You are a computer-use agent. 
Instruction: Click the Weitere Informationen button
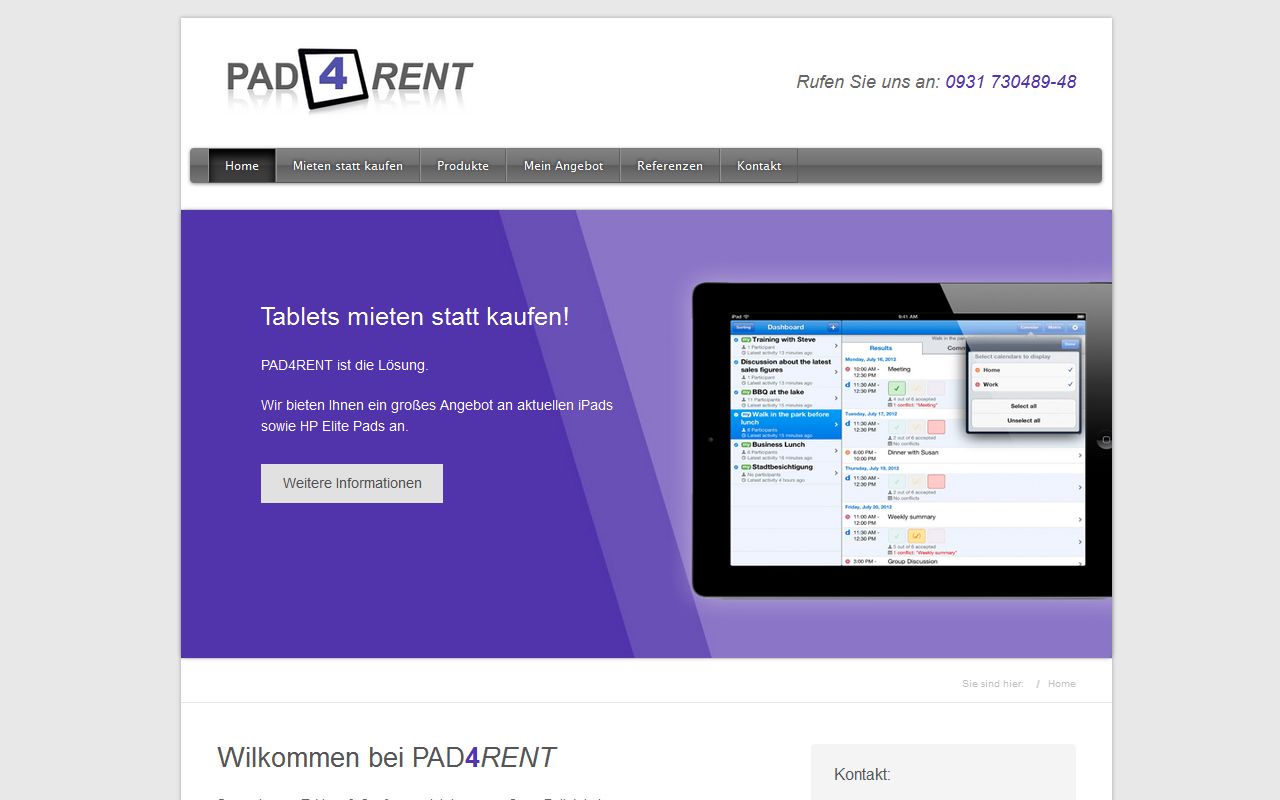pos(352,483)
